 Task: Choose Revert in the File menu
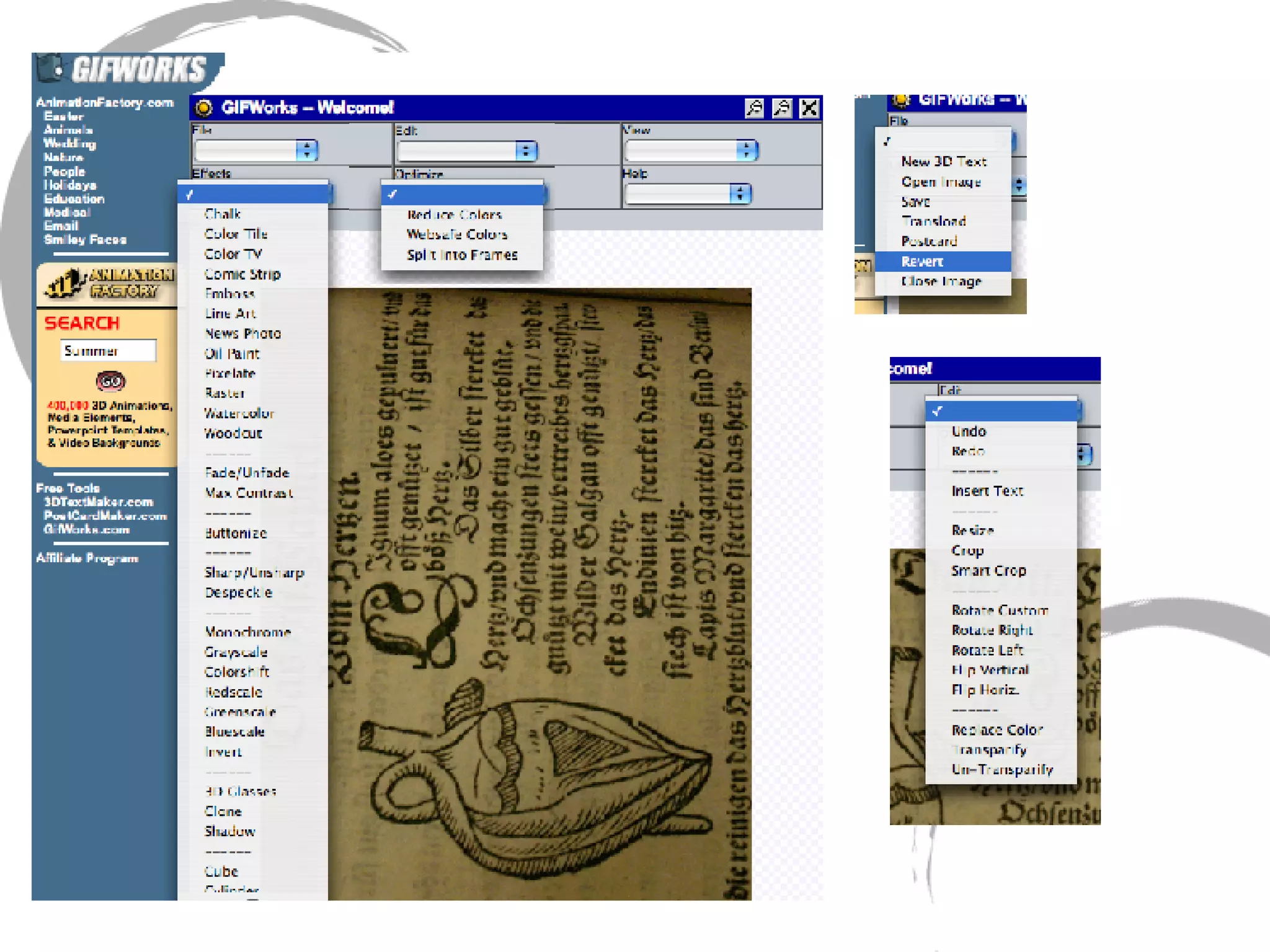pos(922,262)
